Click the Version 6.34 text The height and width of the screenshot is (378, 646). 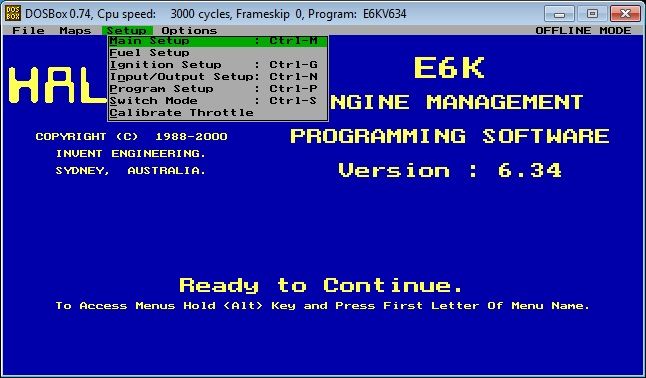[x=450, y=170]
